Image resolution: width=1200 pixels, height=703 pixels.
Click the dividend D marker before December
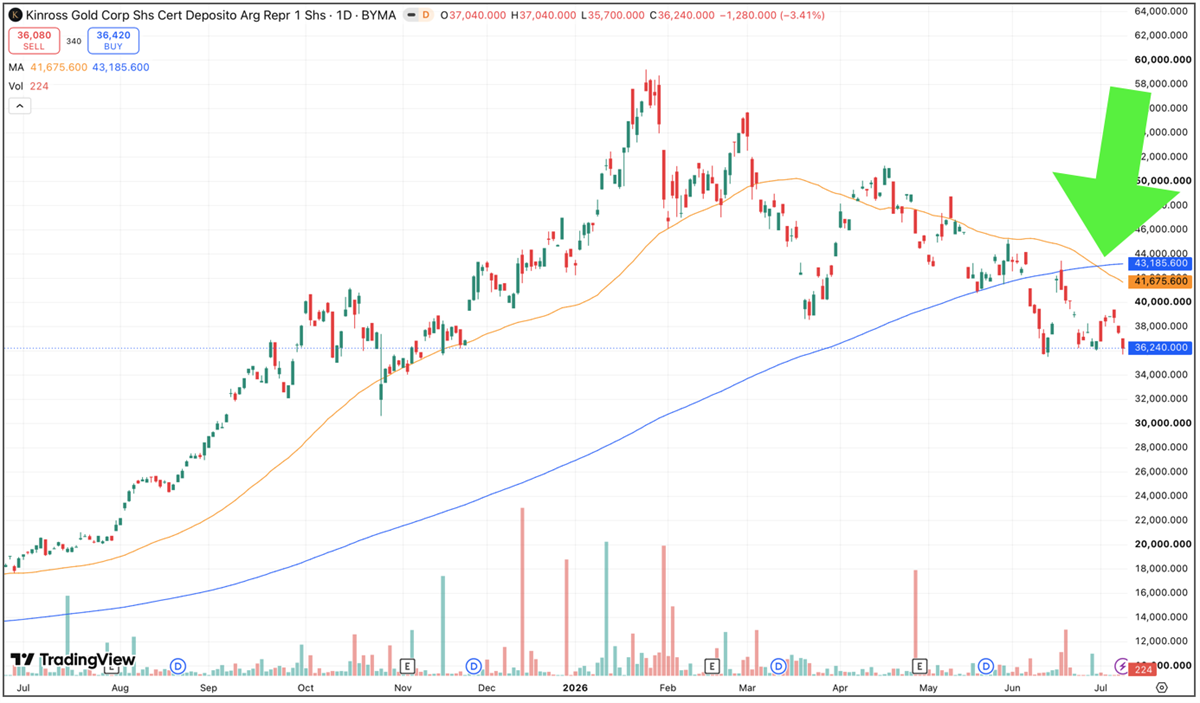pos(473,665)
